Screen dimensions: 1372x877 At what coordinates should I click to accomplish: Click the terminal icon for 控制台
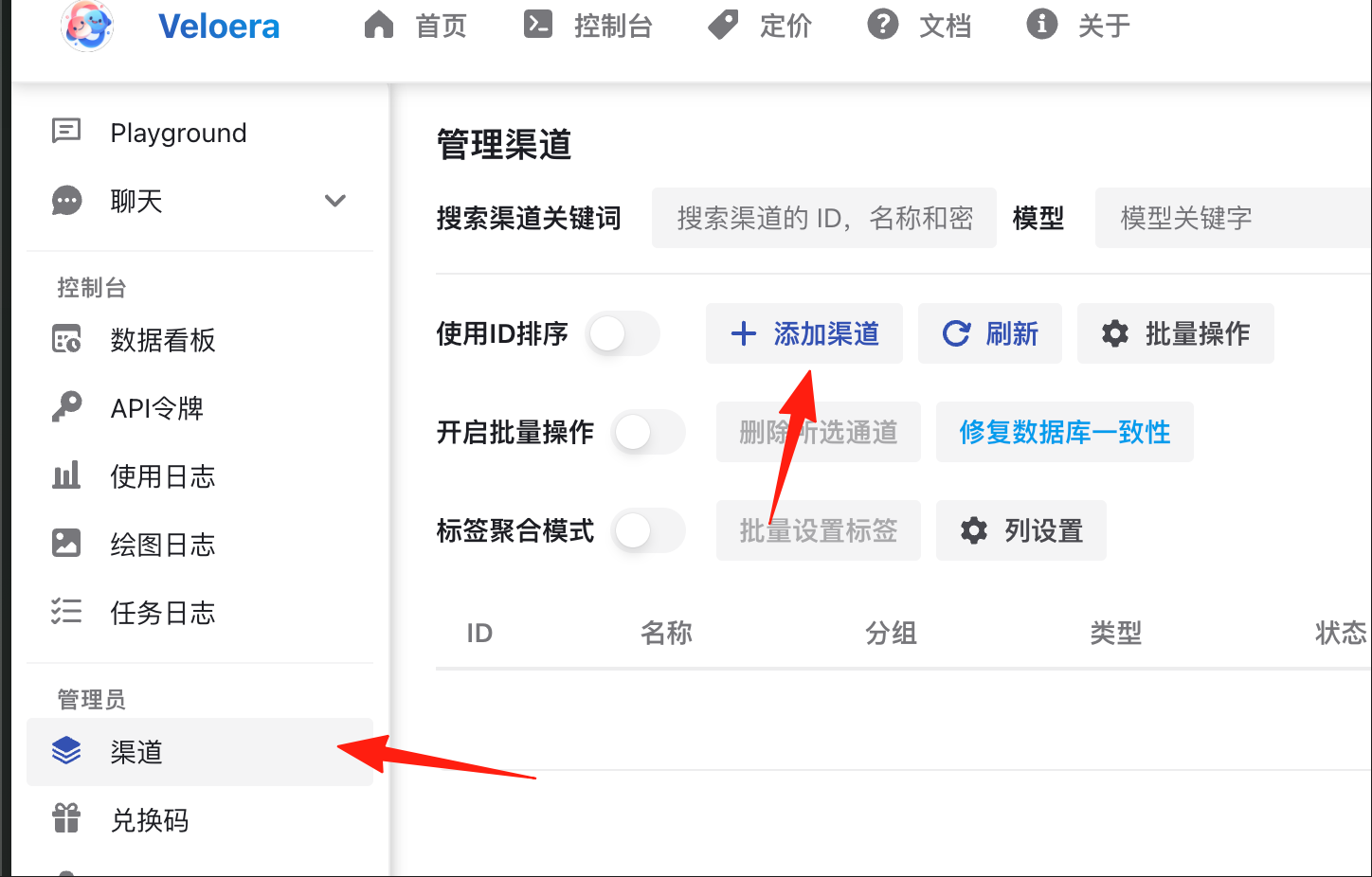tap(538, 25)
